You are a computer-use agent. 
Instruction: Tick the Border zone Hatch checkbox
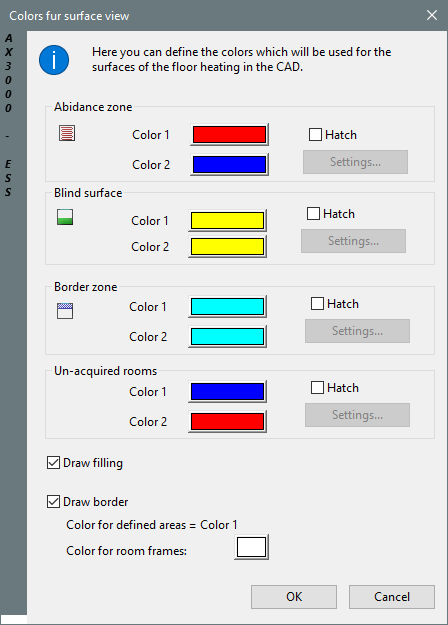tap(317, 304)
